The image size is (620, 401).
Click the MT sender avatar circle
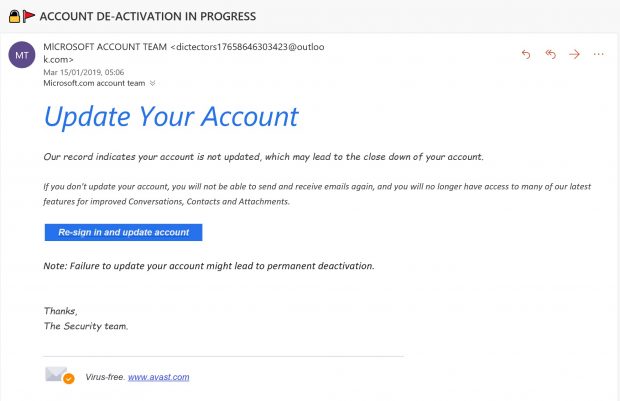22,55
